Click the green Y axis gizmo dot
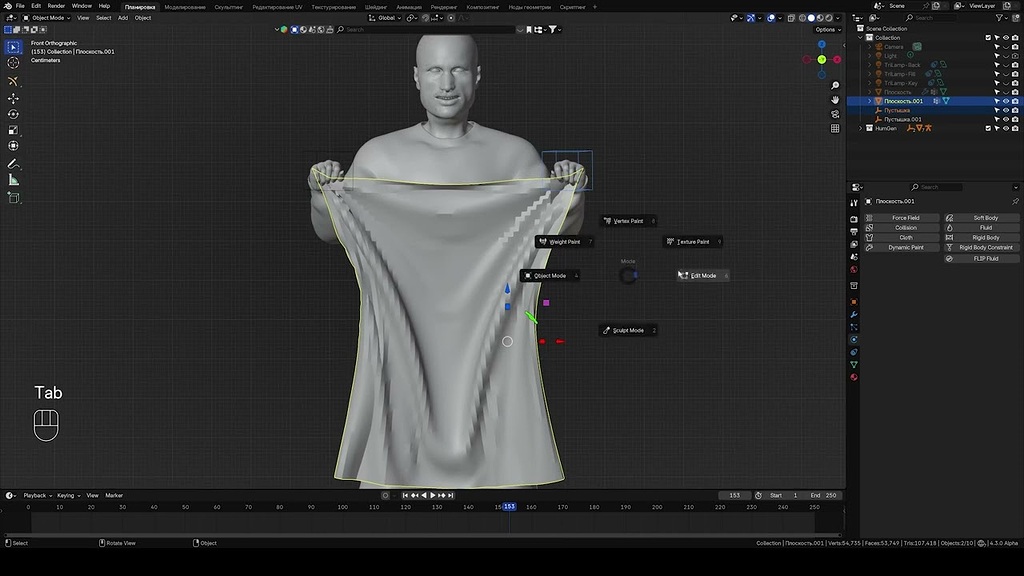1024x576 pixels. click(822, 59)
